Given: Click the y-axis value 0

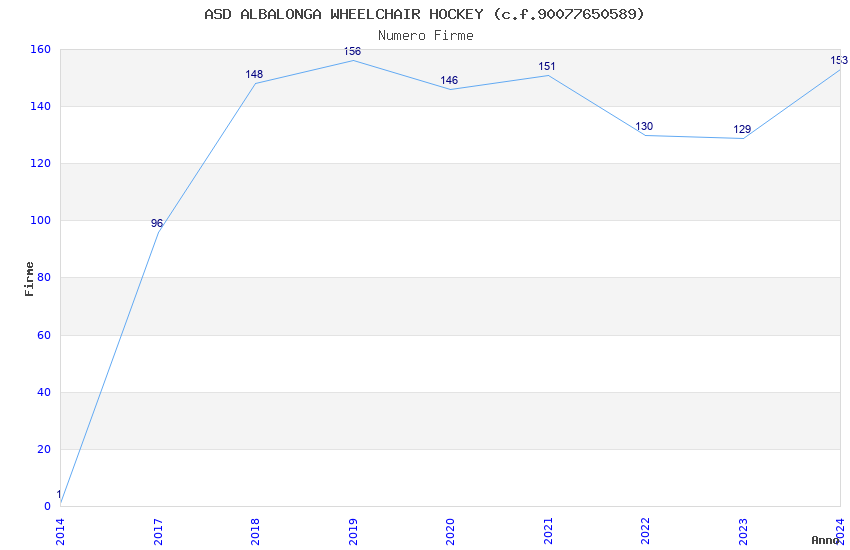Looking at the screenshot, I should [48, 507].
